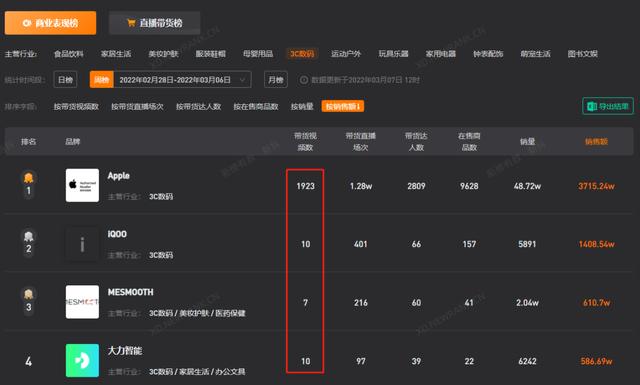Click the 排名 column header
The image size is (640, 385).
[29, 142]
